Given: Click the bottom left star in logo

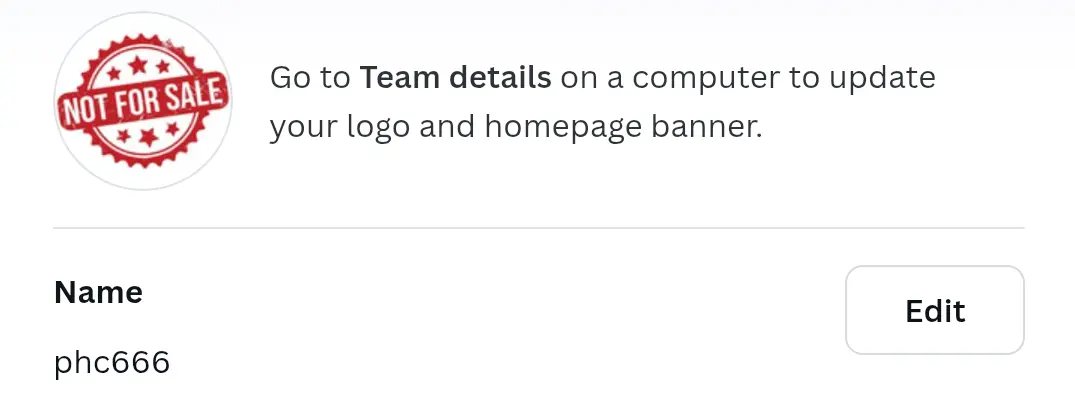Looking at the screenshot, I should 124,136.
